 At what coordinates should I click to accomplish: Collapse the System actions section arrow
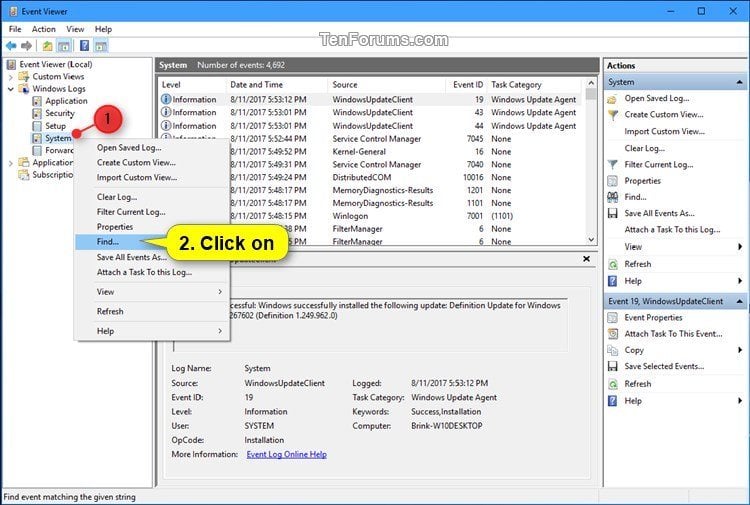pos(739,82)
